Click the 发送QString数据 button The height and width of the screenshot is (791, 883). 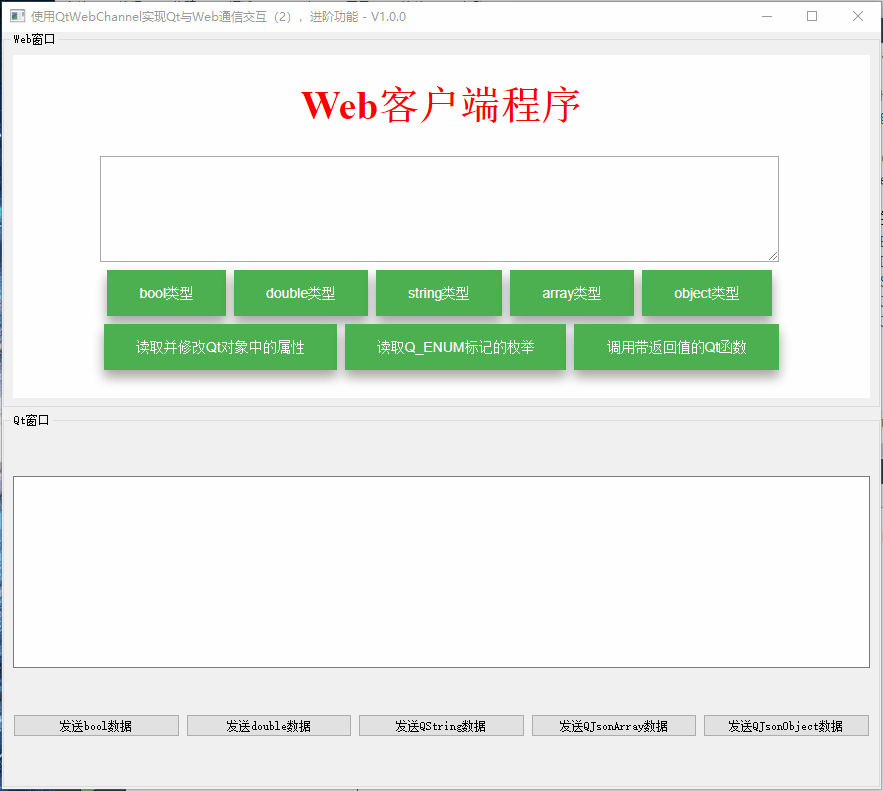[441, 725]
